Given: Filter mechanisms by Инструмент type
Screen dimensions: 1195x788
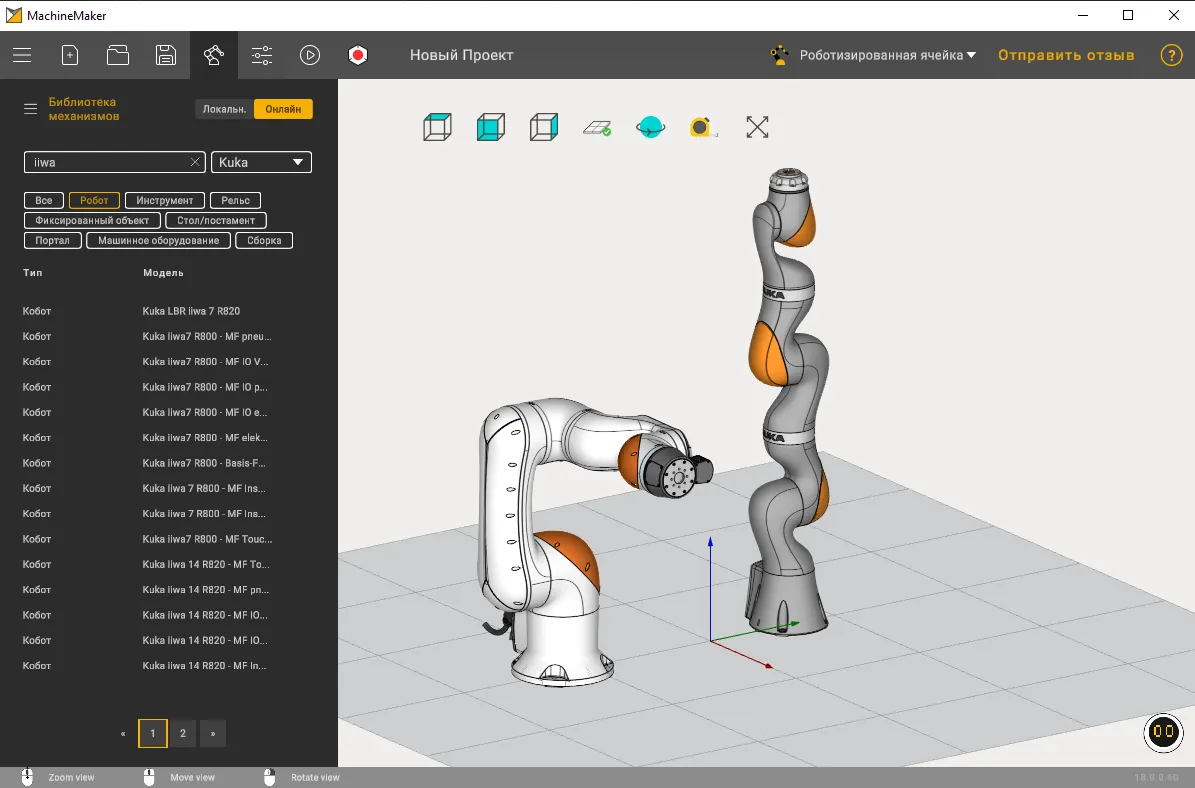Looking at the screenshot, I should 165,200.
